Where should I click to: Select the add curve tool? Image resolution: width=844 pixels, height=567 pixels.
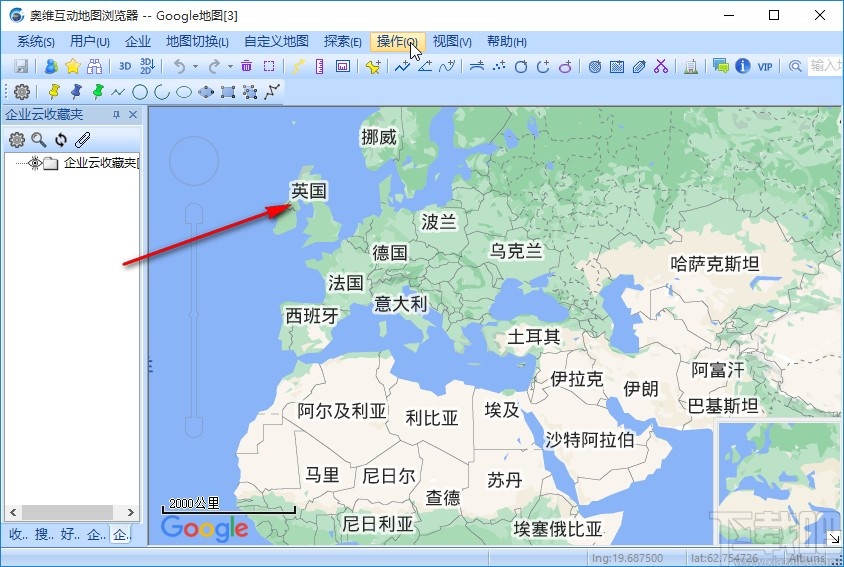tap(447, 66)
